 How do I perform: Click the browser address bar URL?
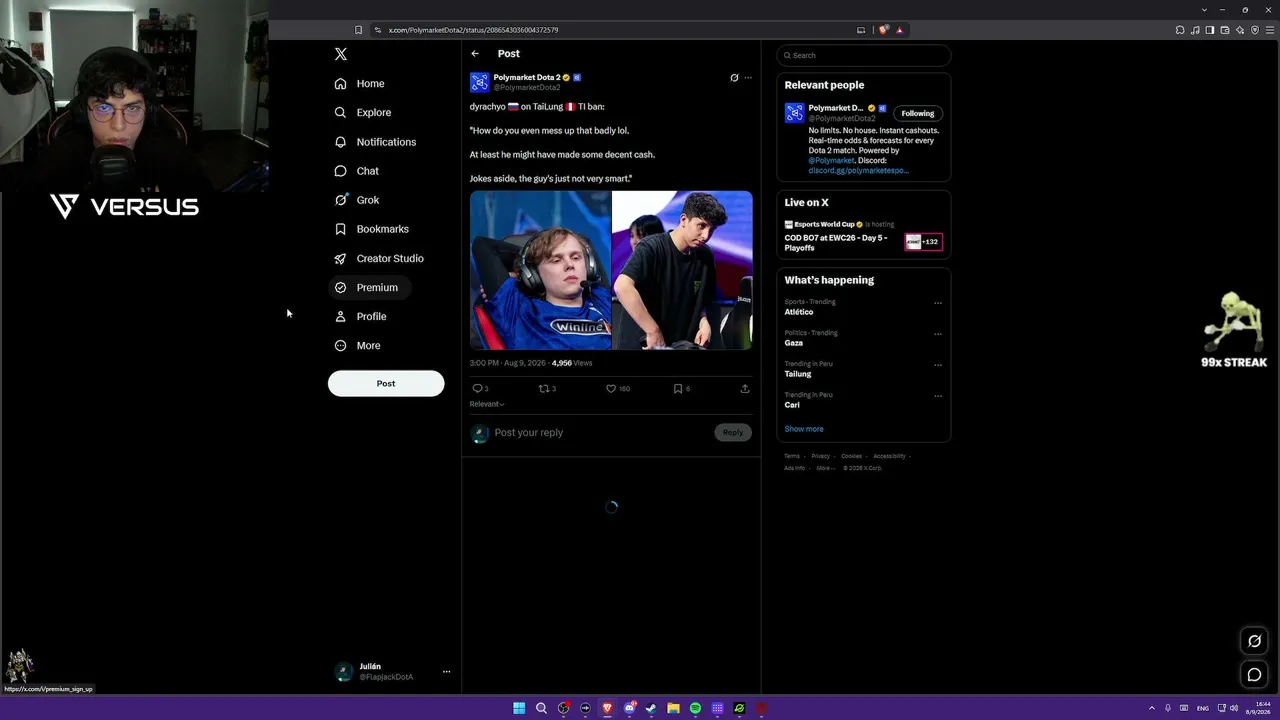[x=473, y=30]
